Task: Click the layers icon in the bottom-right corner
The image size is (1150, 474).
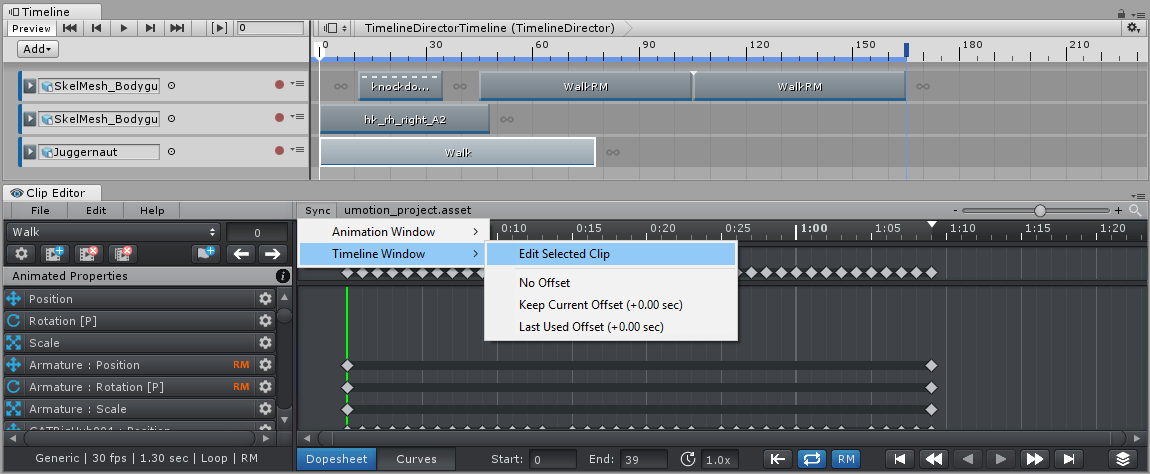Action: click(1123, 459)
